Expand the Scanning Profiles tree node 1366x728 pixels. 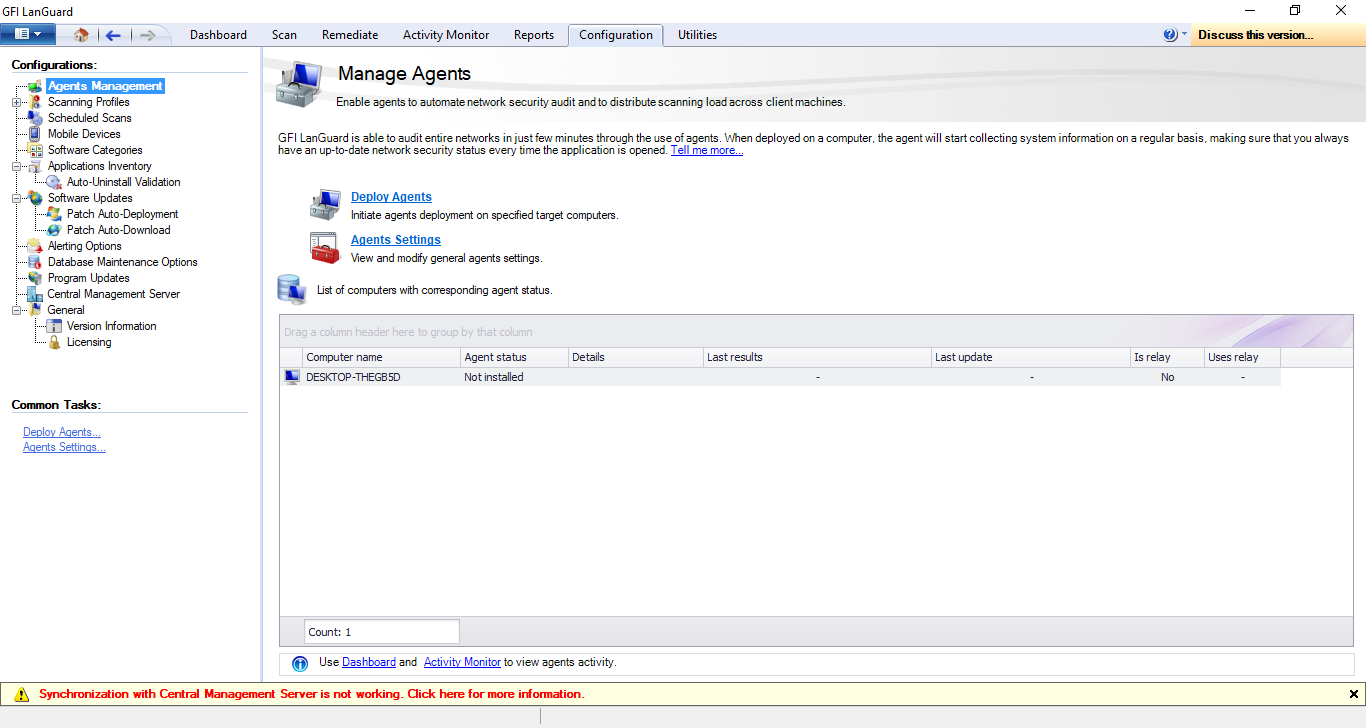(16, 102)
